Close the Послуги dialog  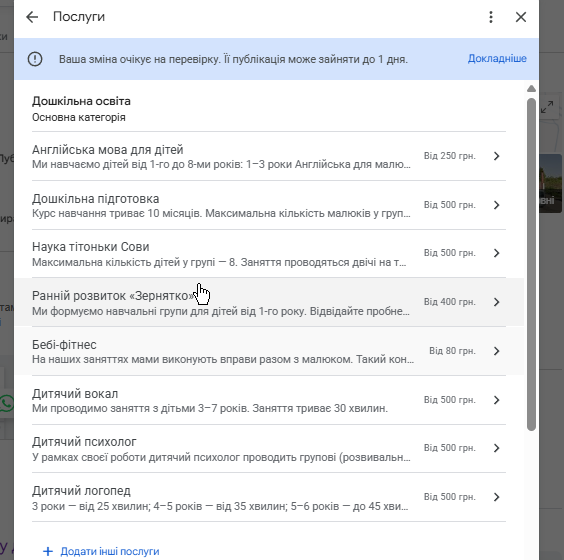[520, 17]
